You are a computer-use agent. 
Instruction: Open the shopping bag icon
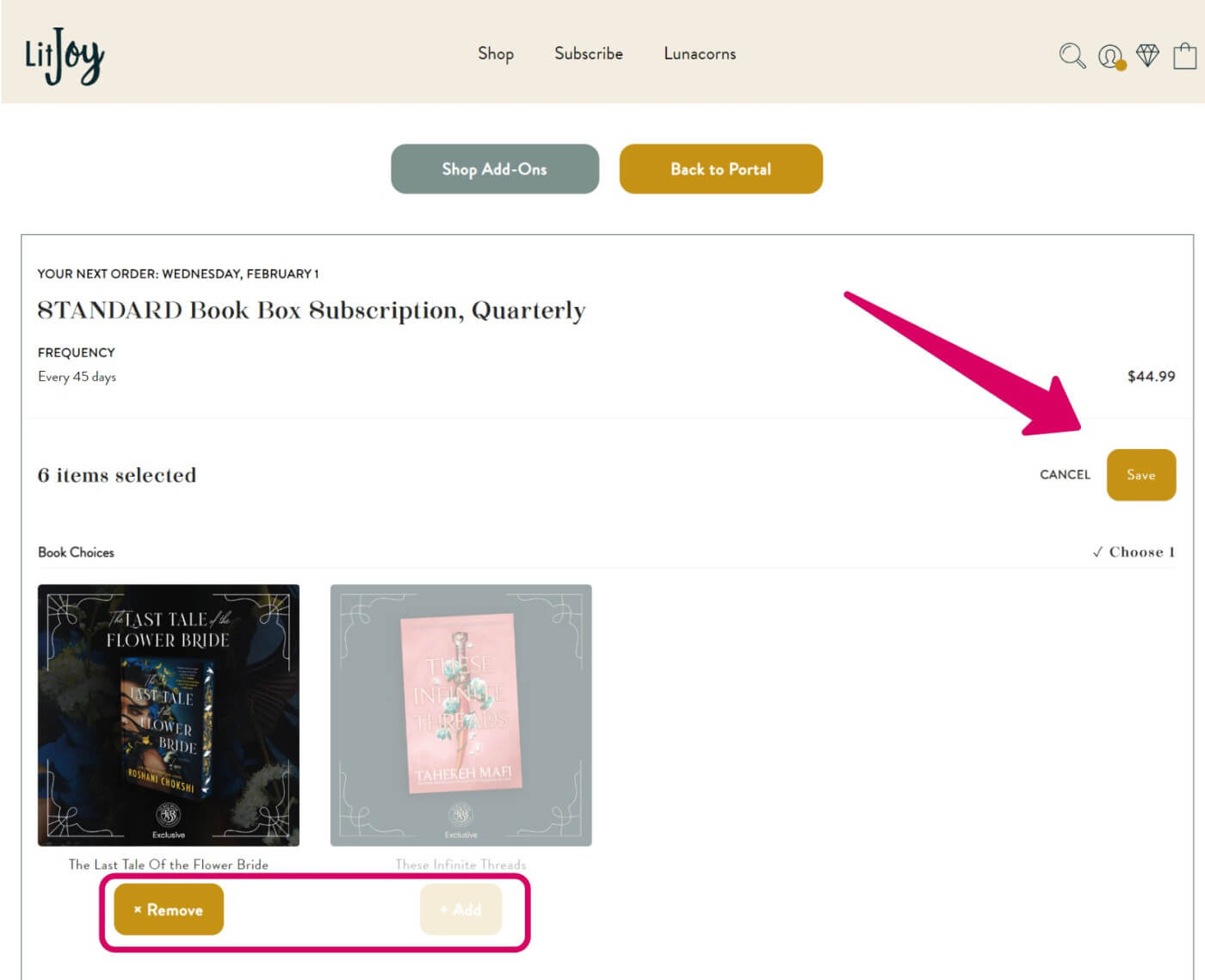1185,55
